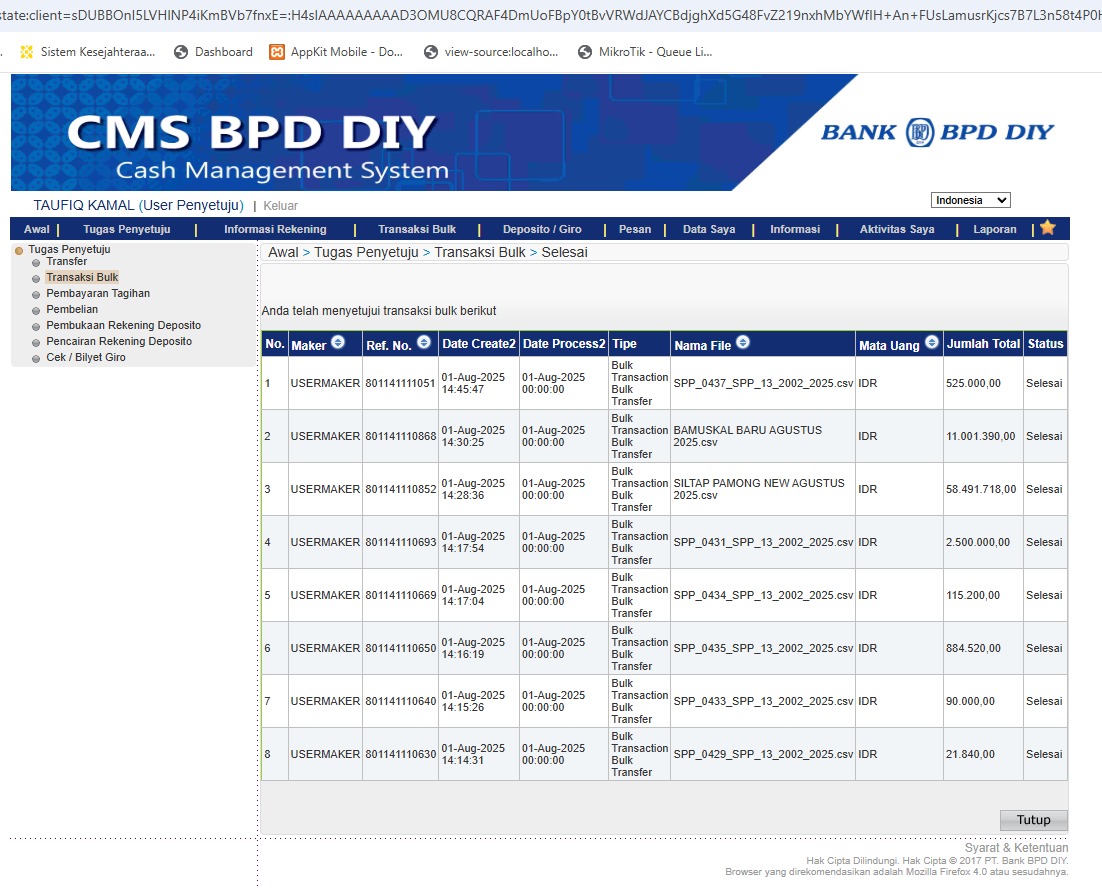
Task: Open Syarat & Ketentuan link
Action: tap(1016, 848)
